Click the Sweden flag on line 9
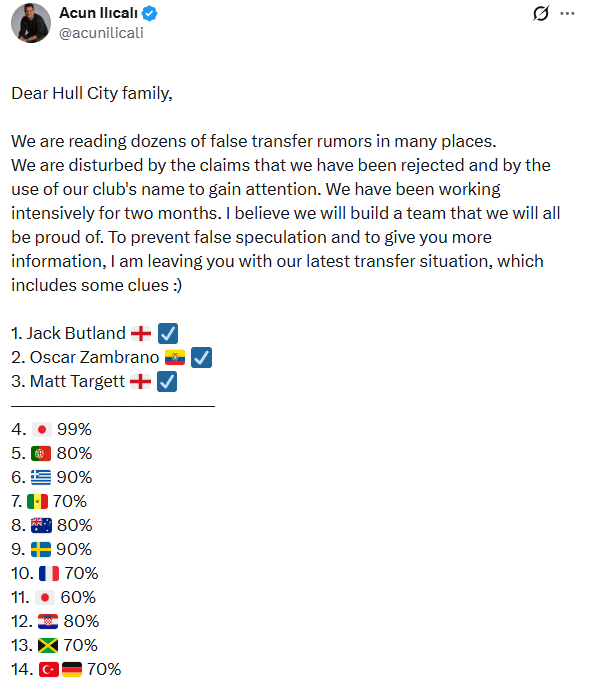The width and height of the screenshot is (590, 700). point(41,550)
